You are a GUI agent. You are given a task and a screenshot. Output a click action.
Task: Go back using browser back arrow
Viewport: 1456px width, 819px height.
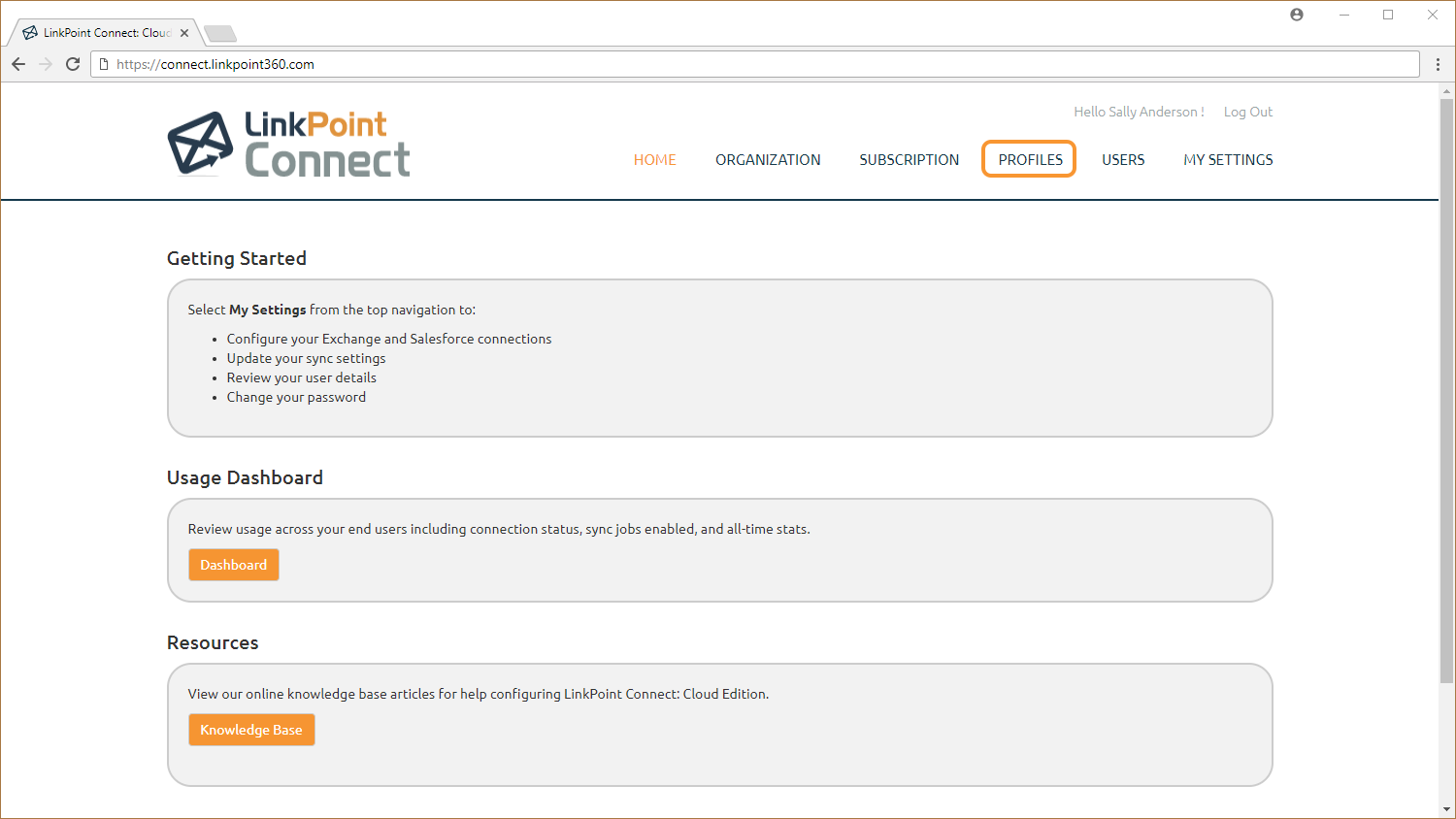[x=18, y=64]
